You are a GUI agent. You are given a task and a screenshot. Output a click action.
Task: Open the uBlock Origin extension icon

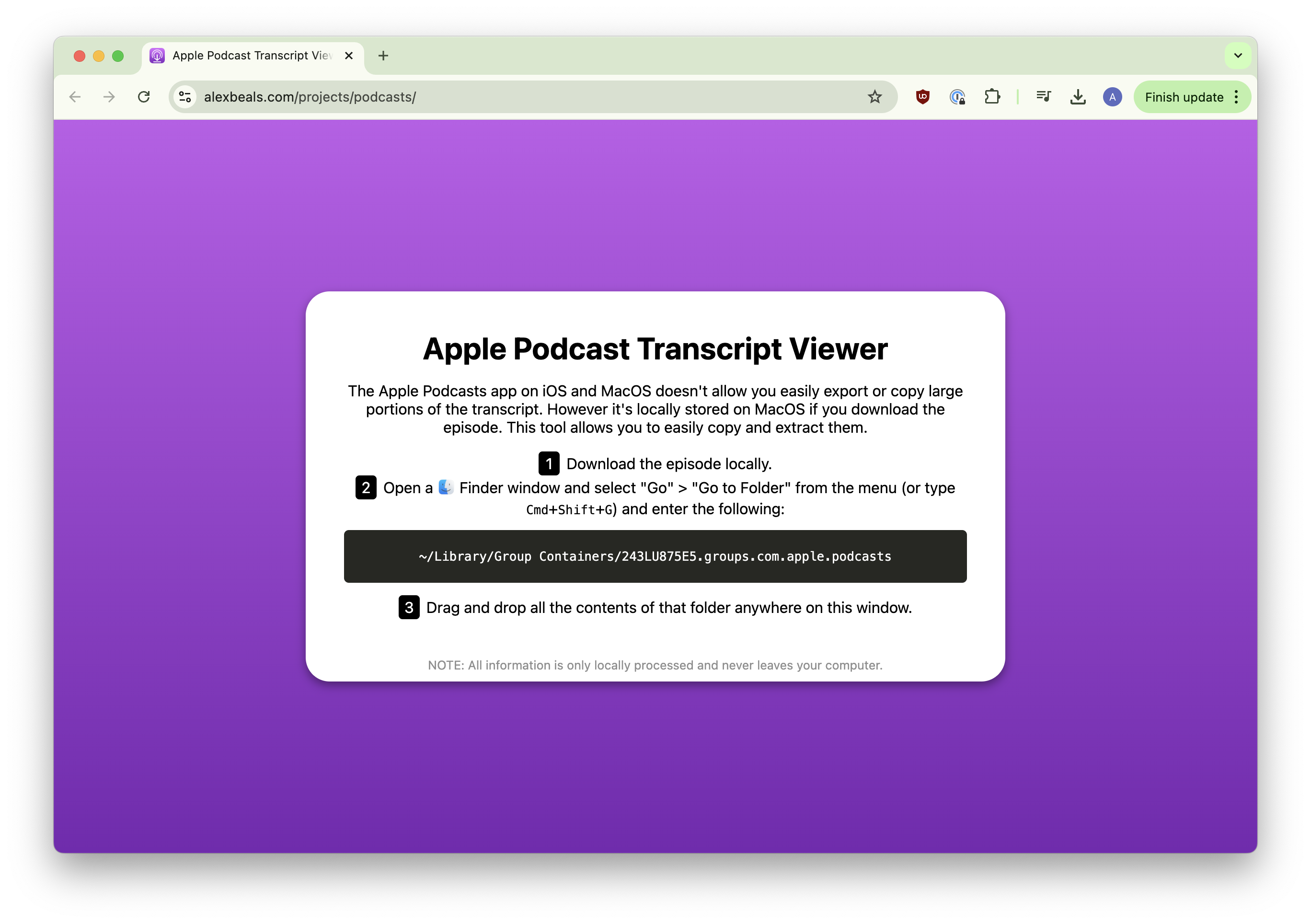(x=923, y=97)
